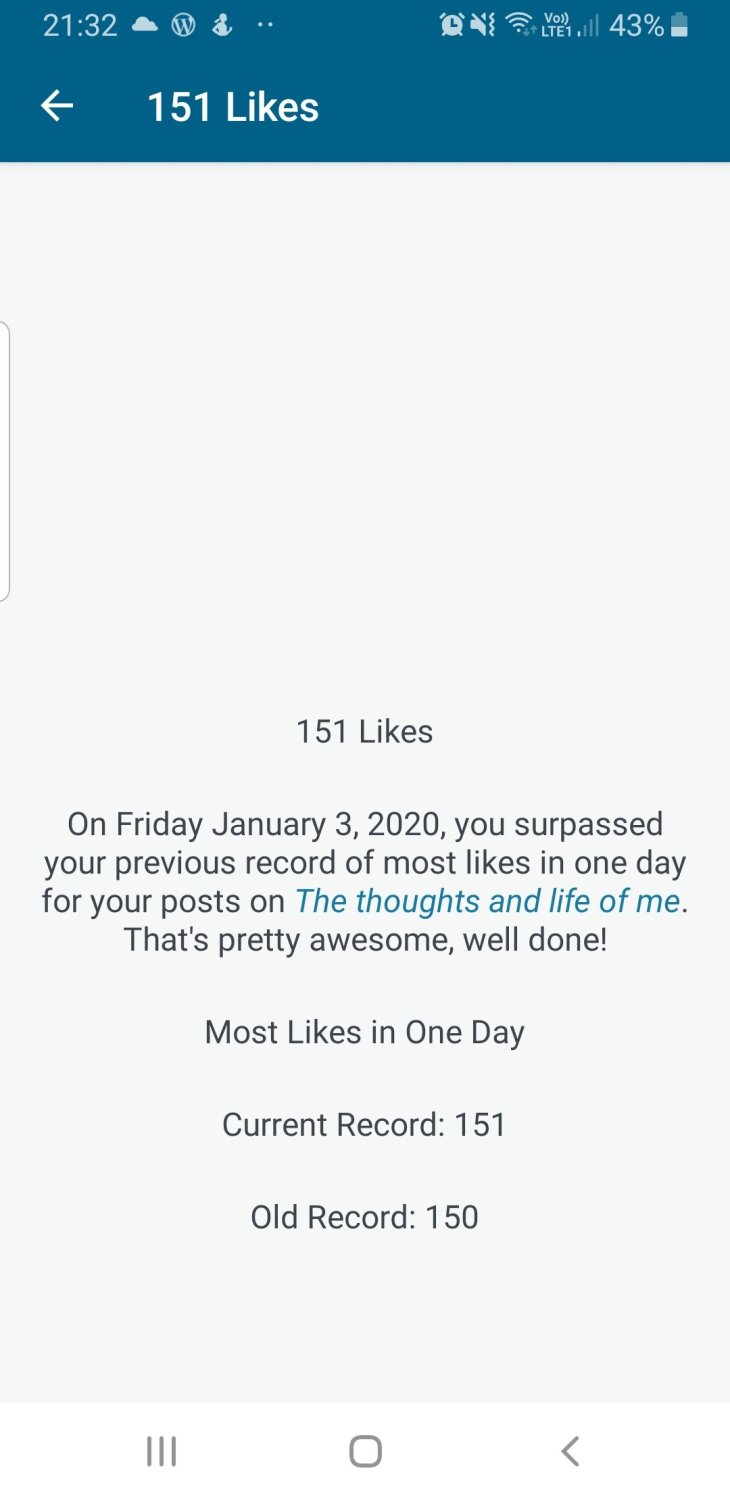This screenshot has height=1500, width=730.
Task: Tap the muted sound status icon
Action: point(483,26)
